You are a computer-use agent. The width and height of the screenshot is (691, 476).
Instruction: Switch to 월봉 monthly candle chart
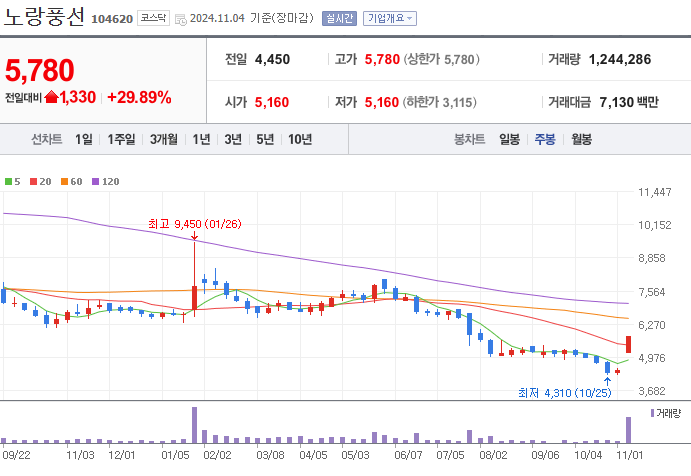[x=582, y=140]
